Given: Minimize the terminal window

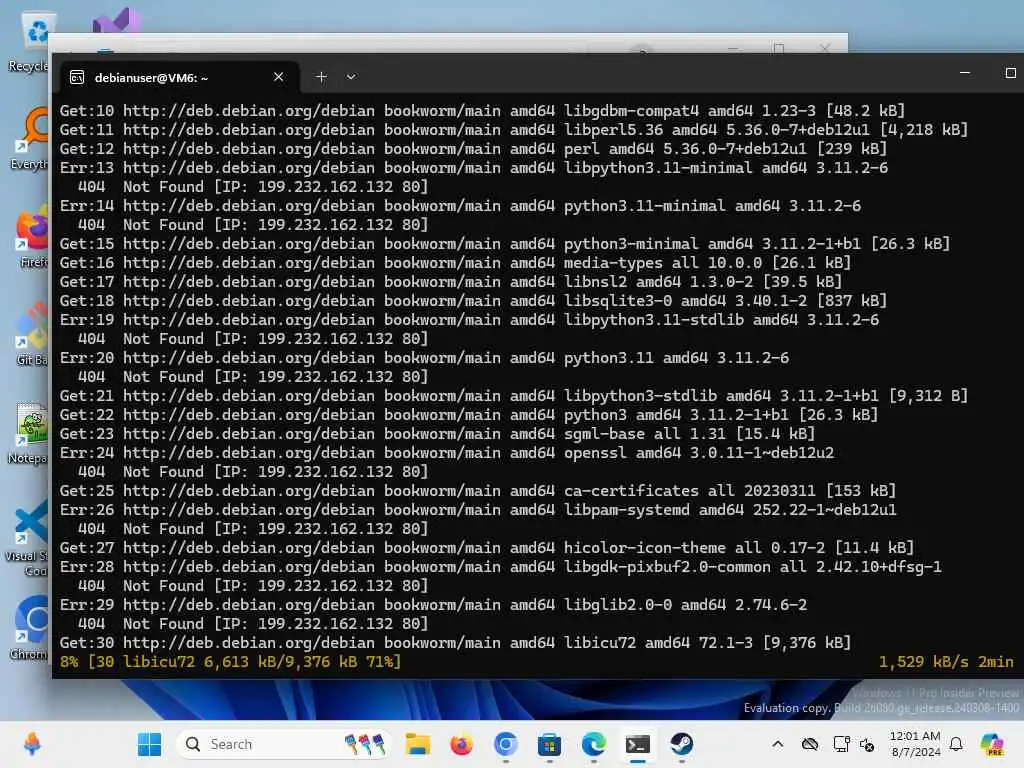Looking at the screenshot, I should point(965,73).
